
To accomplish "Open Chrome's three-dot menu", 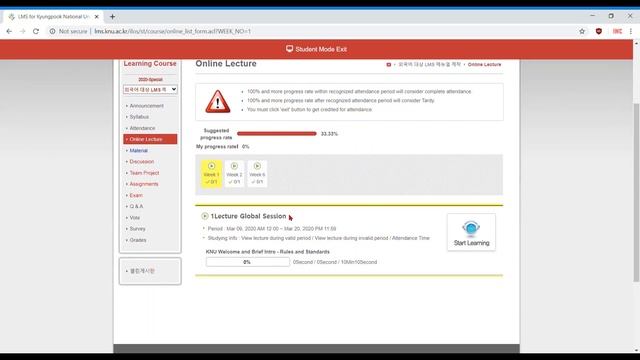I will coord(631,31).
